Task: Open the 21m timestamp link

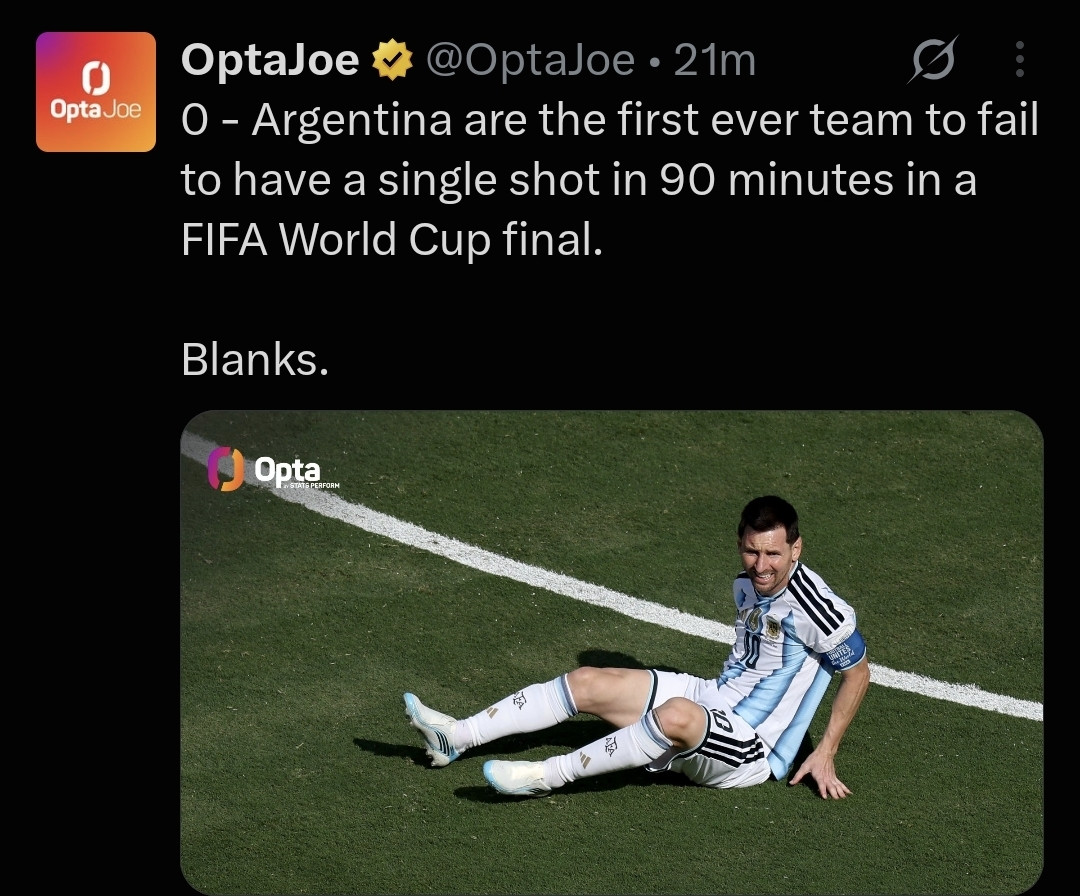Action: coord(714,60)
